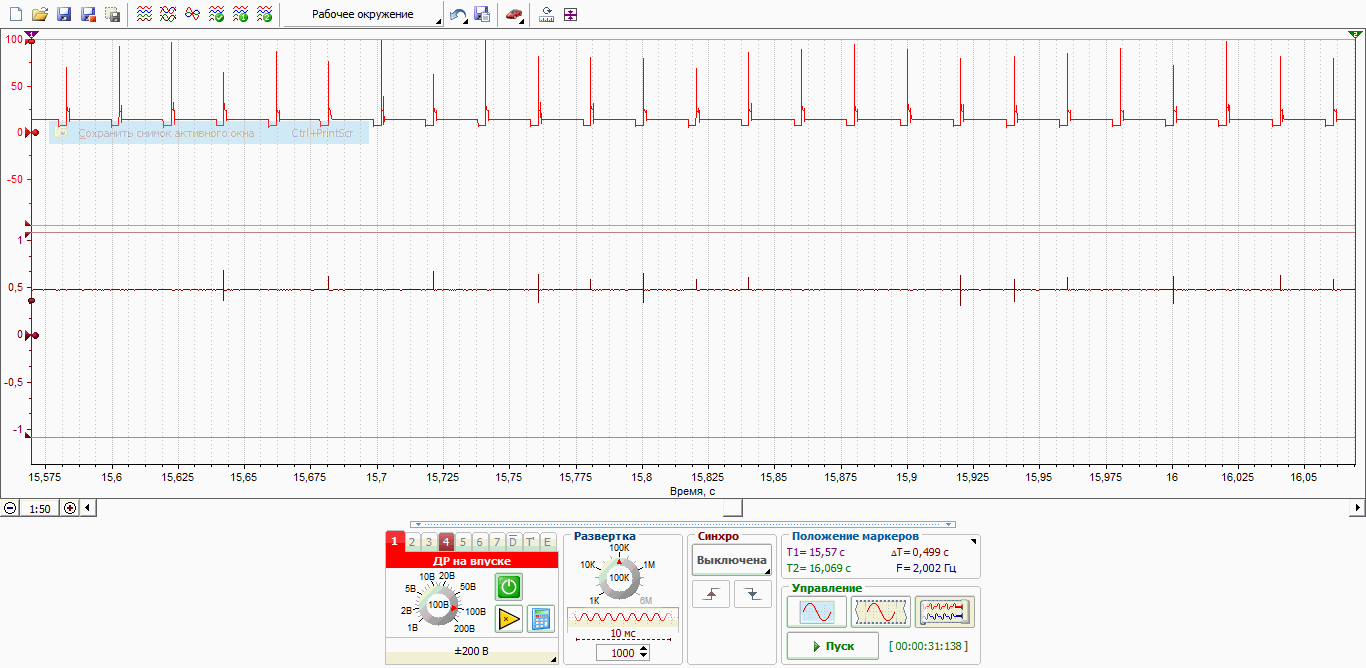Click the red car icon in the toolbar
This screenshot has height=668, width=1366.
(513, 15)
